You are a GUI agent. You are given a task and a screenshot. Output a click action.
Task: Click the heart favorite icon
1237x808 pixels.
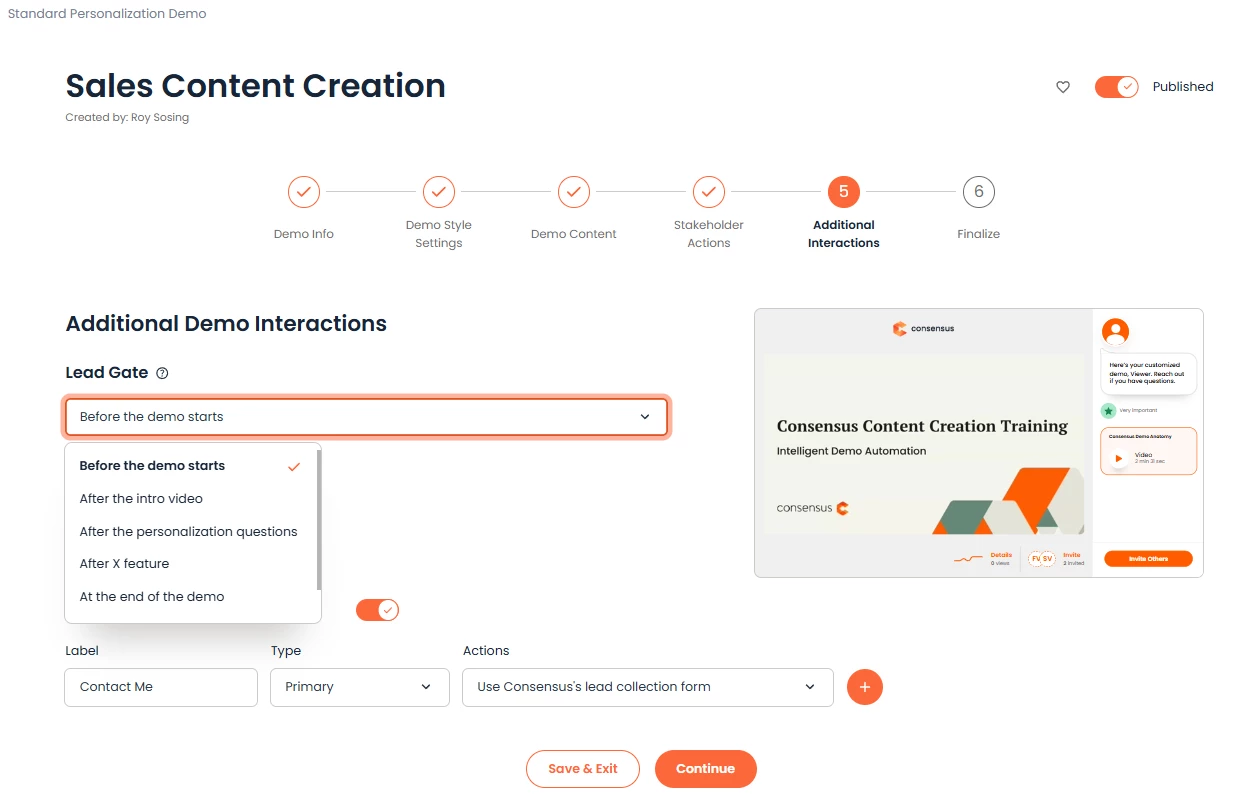[x=1063, y=87]
